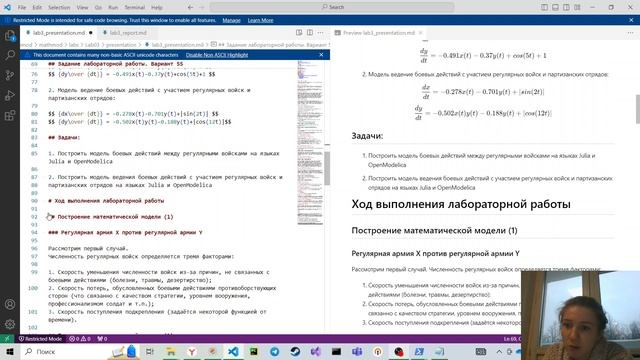Toggle the panel layout icon
This screenshot has width=640, height=360.
coord(556,7)
